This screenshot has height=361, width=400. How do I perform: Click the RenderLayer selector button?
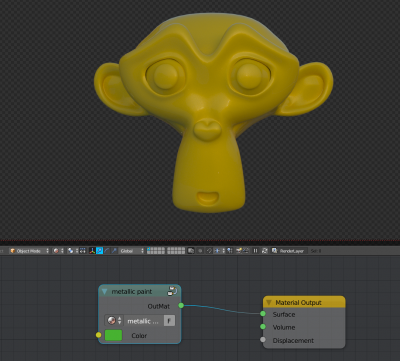click(288, 251)
